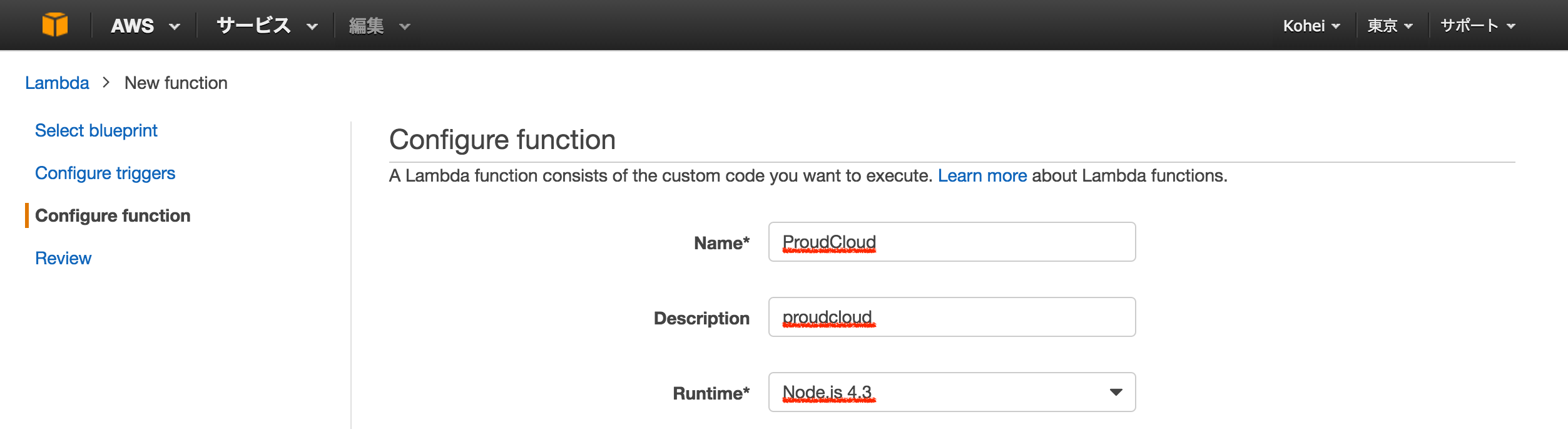
Task: Click the orange AWS cube logo
Action: click(55, 25)
